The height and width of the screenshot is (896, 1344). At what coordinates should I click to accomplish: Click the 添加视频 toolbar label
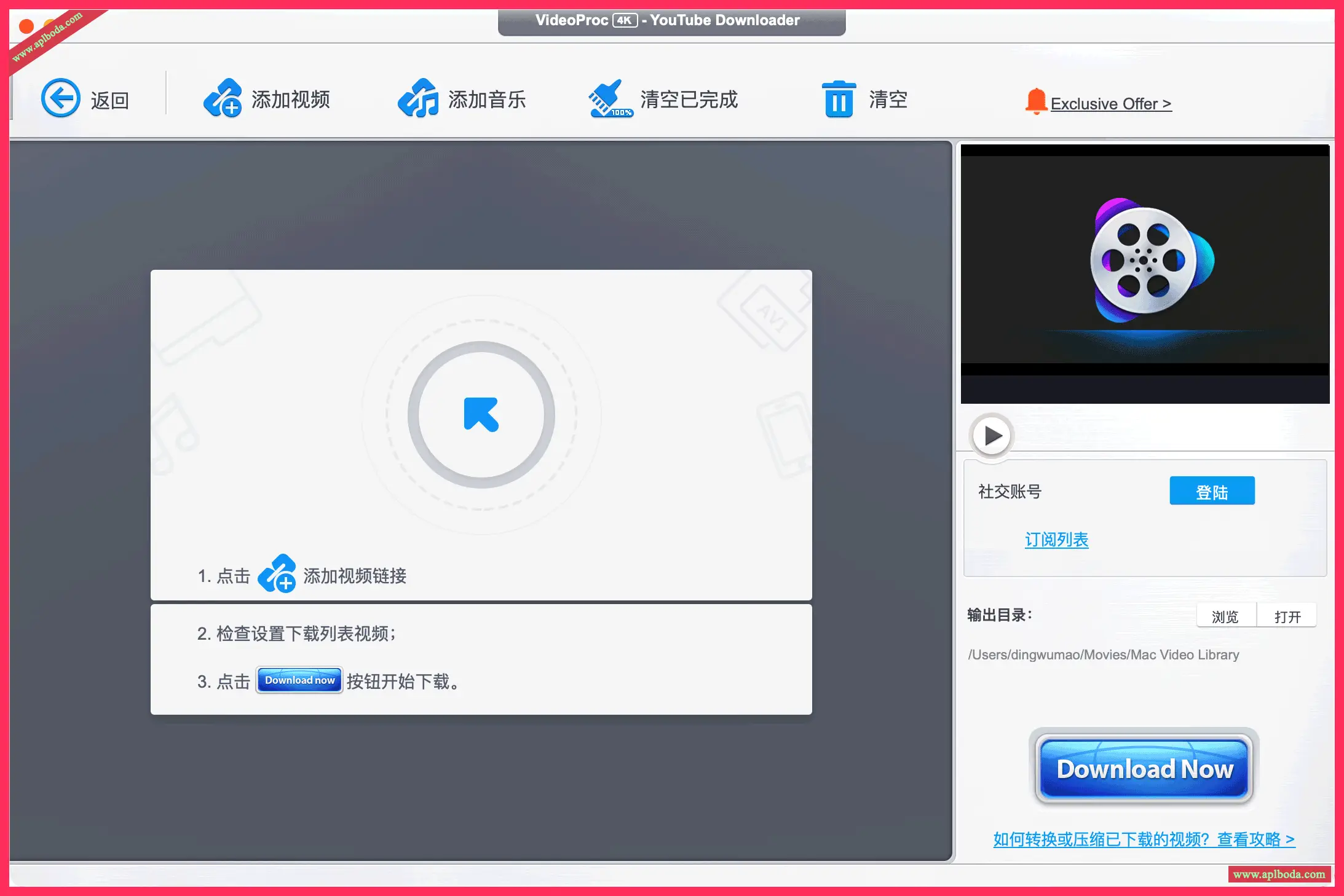(291, 99)
